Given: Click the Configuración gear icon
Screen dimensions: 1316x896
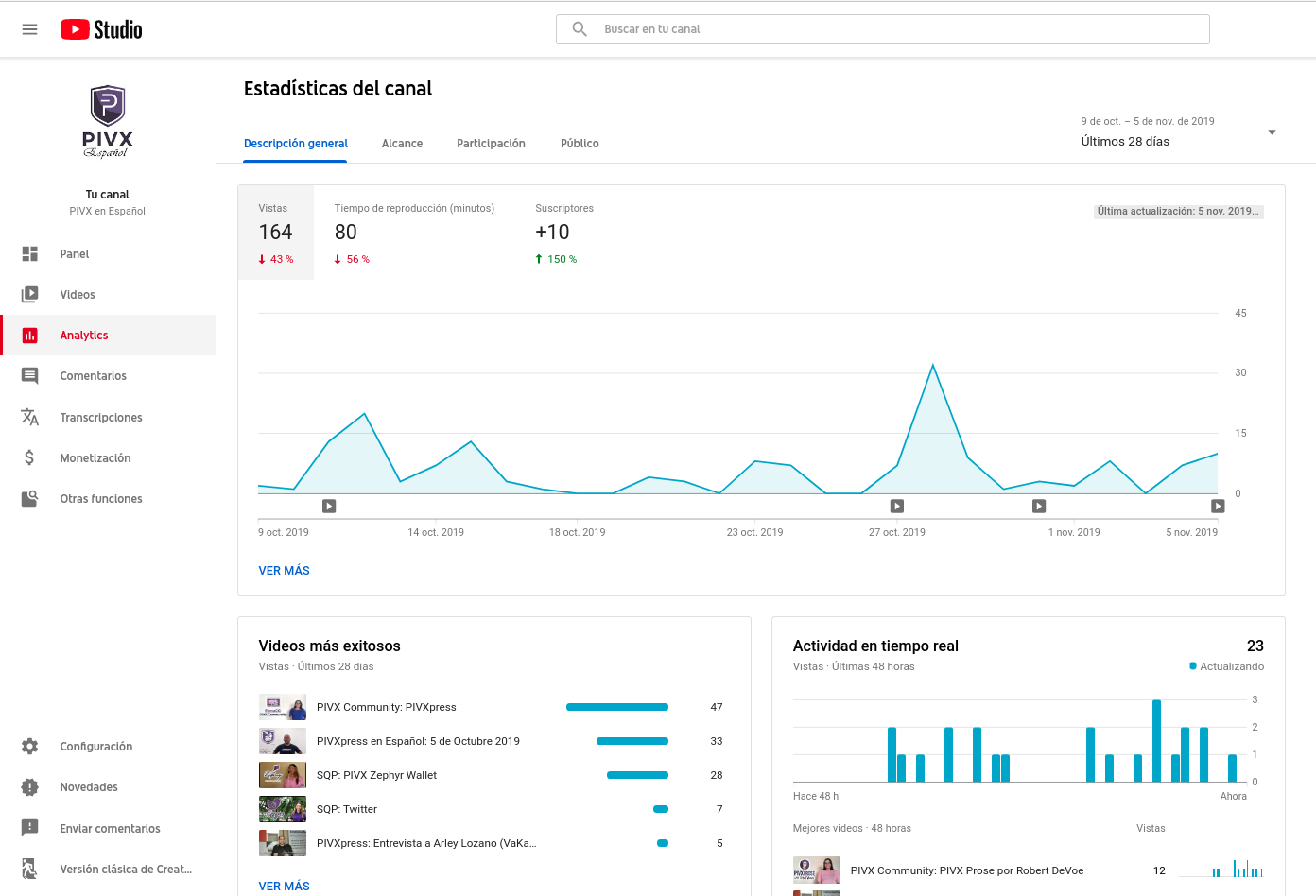Looking at the screenshot, I should pos(30,747).
